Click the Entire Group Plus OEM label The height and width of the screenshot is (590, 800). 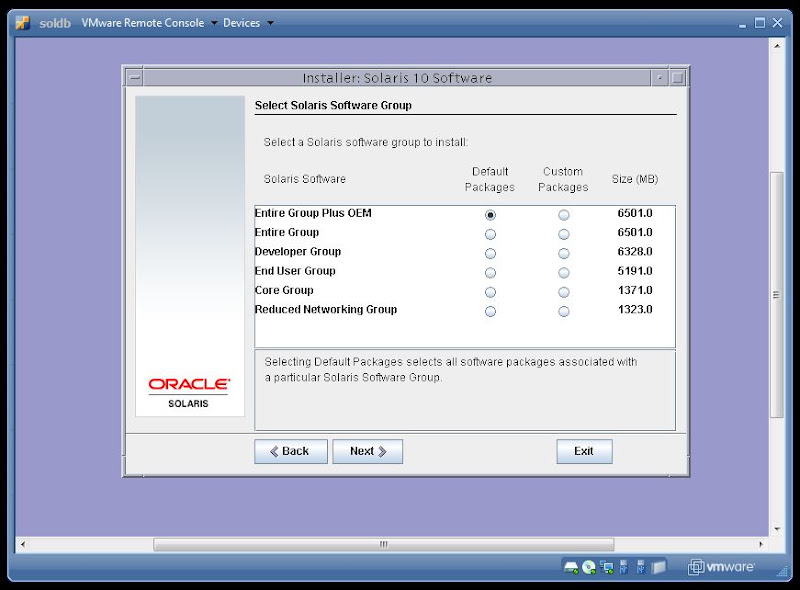pyautogui.click(x=313, y=213)
